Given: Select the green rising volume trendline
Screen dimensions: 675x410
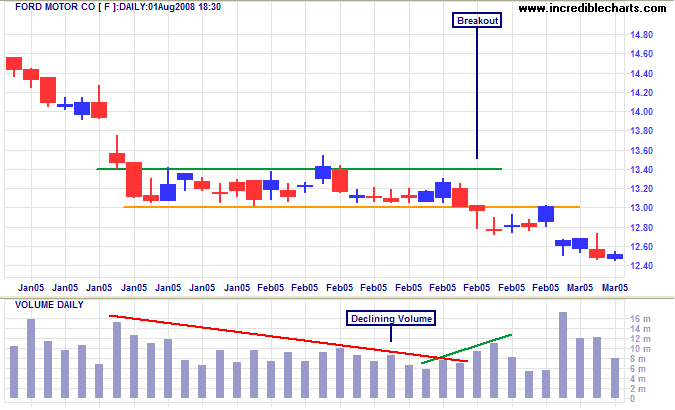Looking at the screenshot, I should pyautogui.click(x=467, y=349).
